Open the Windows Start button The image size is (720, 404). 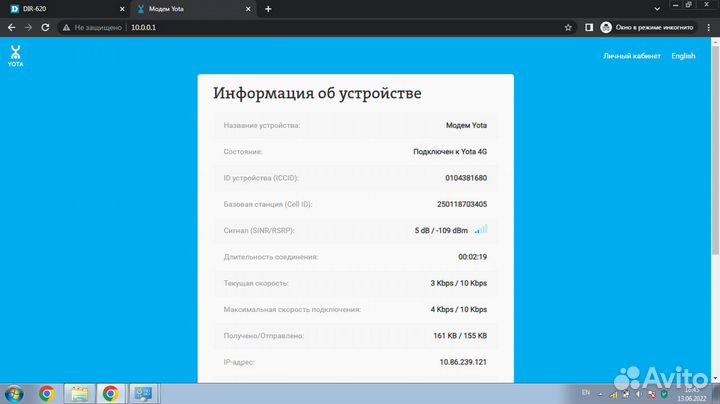[x=14, y=394]
